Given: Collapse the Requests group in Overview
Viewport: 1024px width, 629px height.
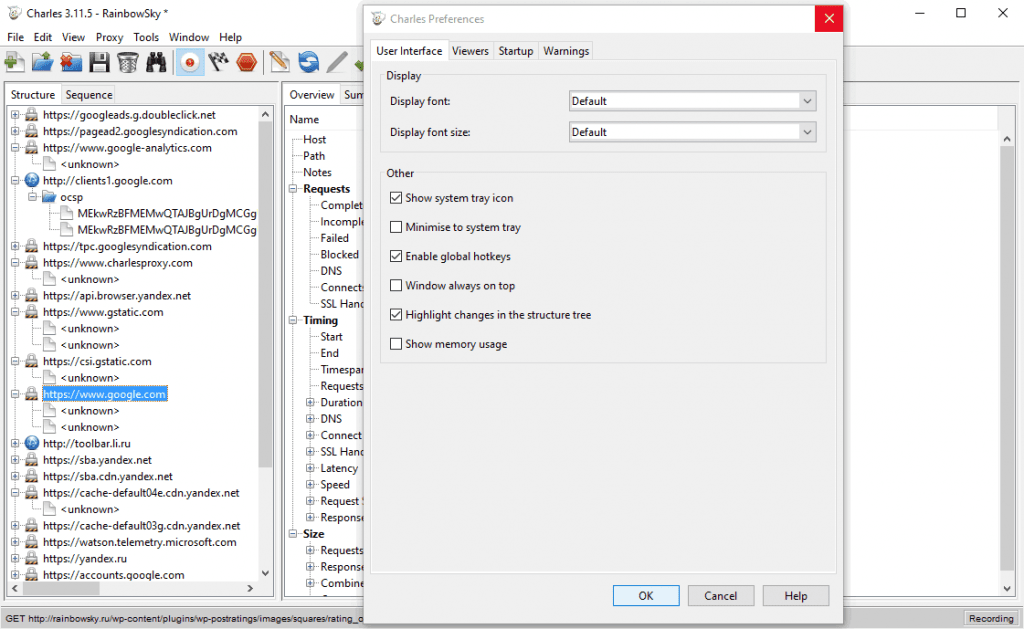Looking at the screenshot, I should click(294, 189).
